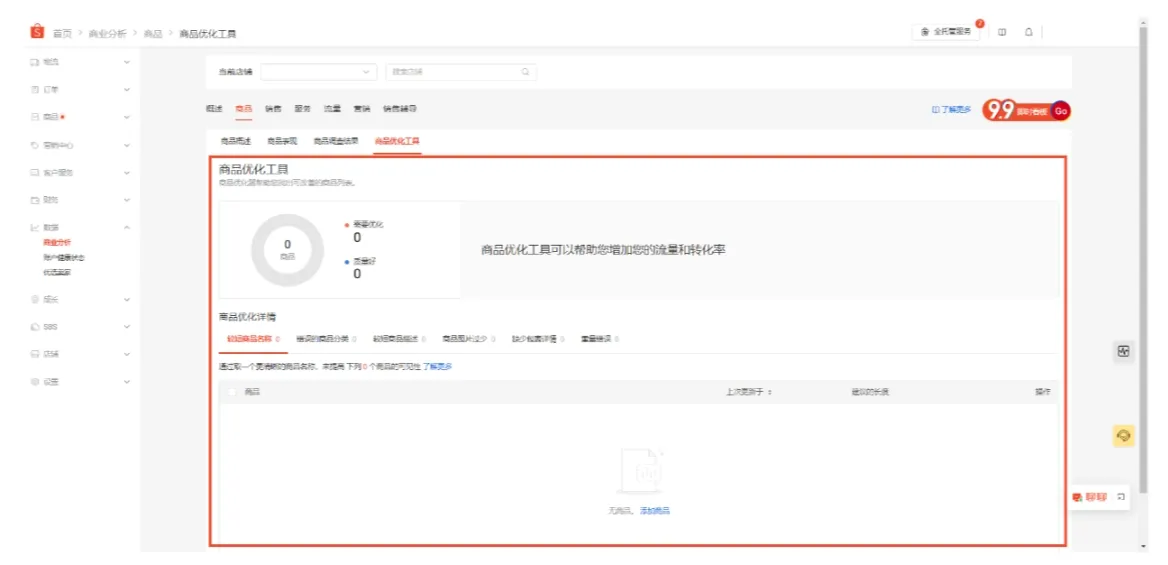Screen dimensions: 1168x565
Task: Switch to the 销售 top tab
Action: (x=273, y=109)
